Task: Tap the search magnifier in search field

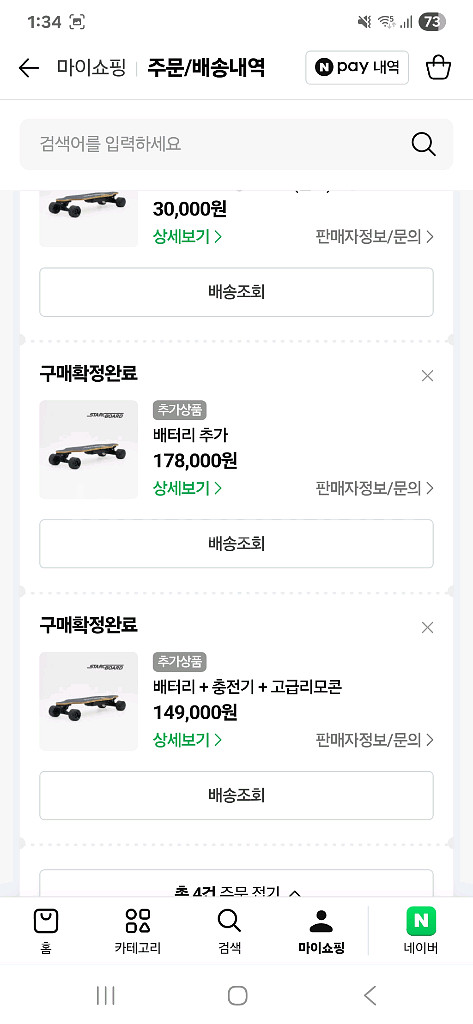Action: [x=423, y=144]
